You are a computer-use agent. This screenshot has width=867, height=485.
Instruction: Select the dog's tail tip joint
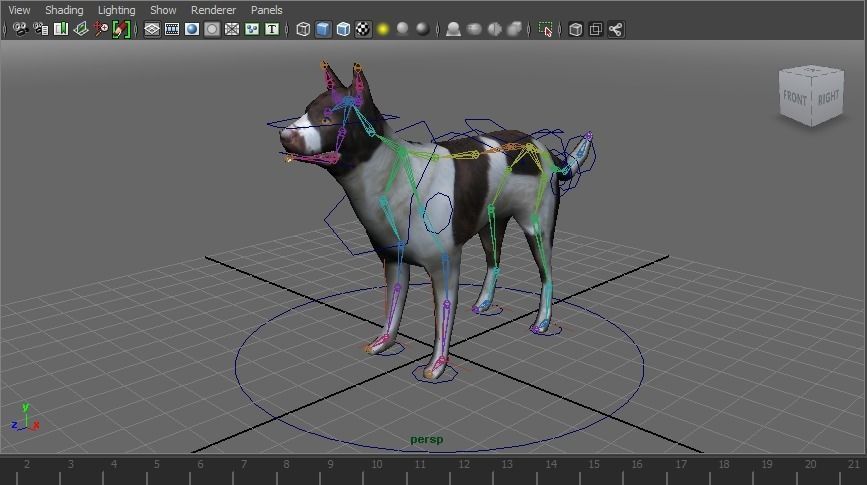tap(589, 135)
